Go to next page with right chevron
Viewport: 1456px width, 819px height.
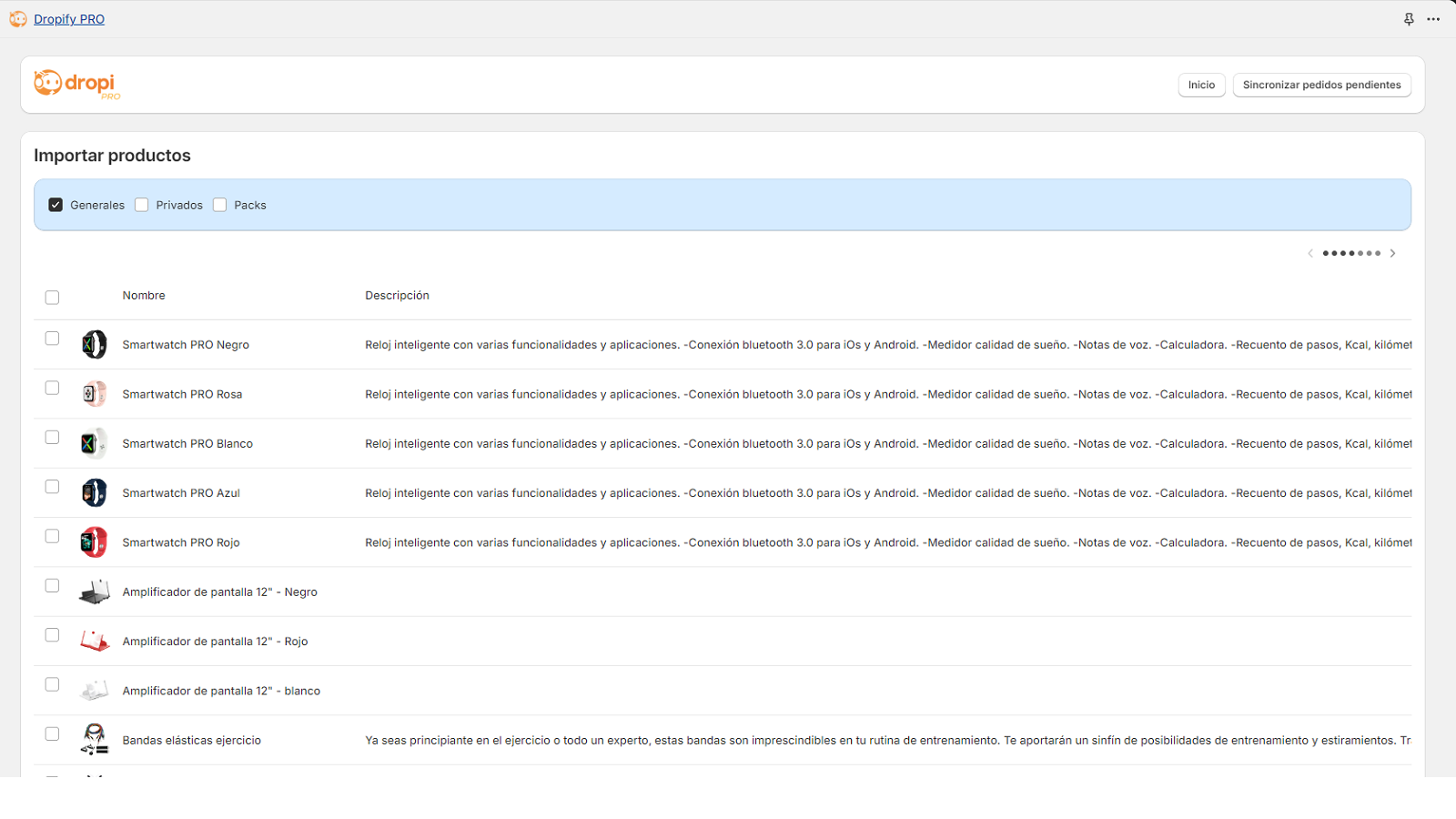coord(1392,253)
